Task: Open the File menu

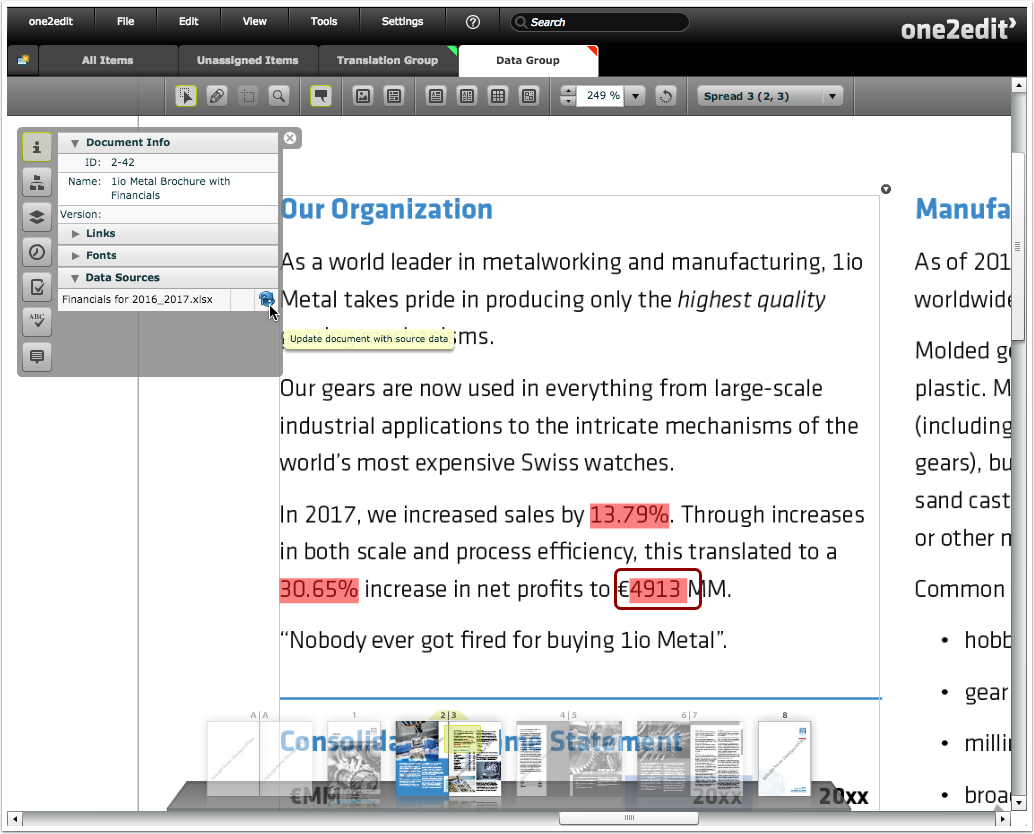Action: tap(125, 22)
